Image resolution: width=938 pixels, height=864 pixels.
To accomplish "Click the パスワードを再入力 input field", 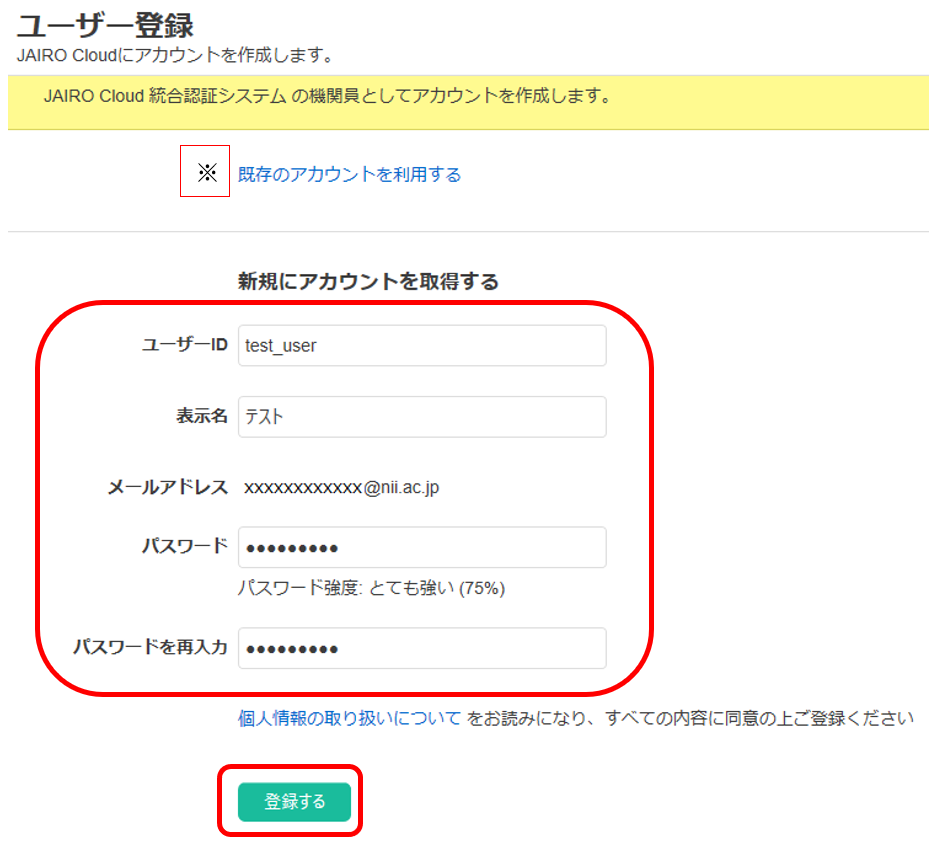I will pyautogui.click(x=421, y=648).
